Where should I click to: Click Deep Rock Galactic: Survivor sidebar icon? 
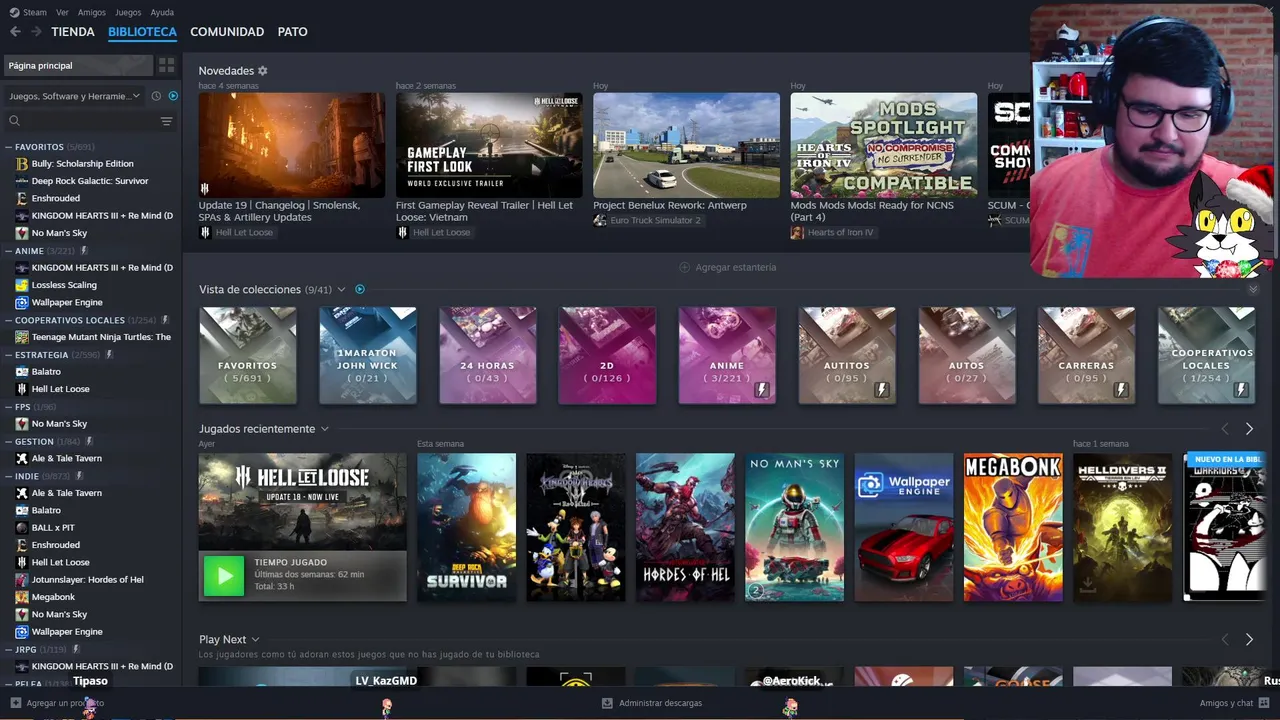pos(22,181)
